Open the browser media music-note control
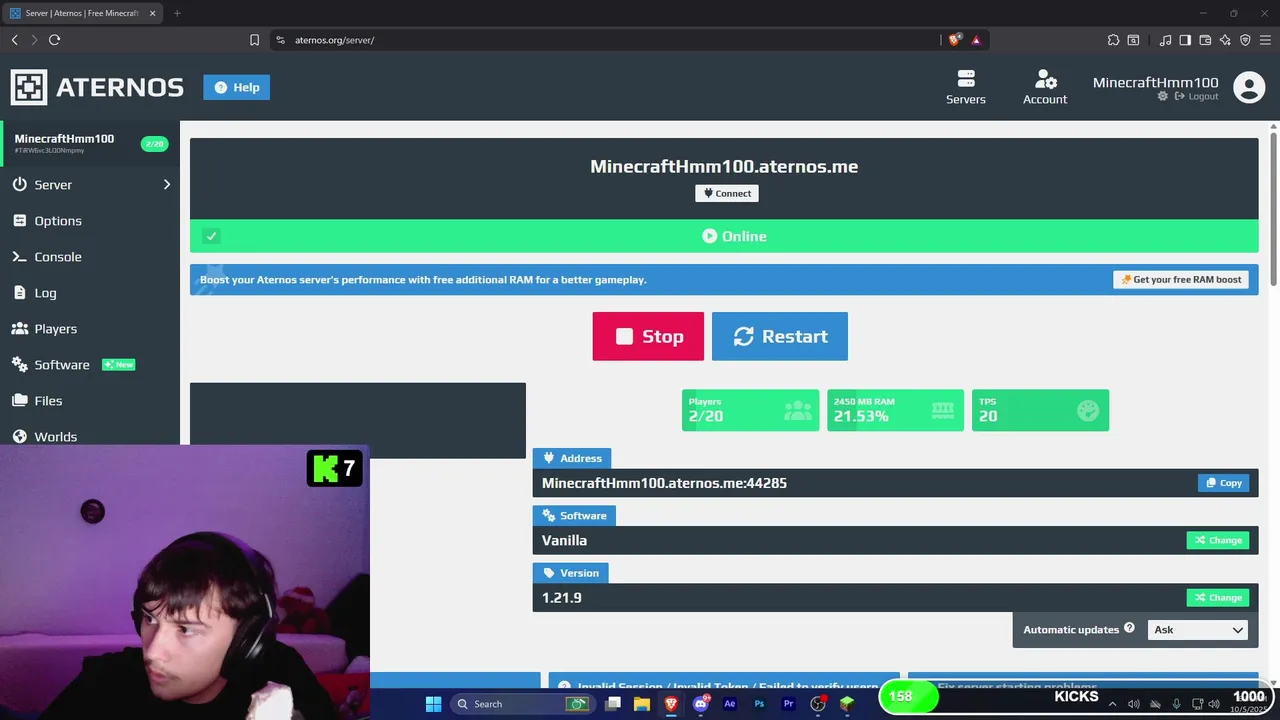Viewport: 1280px width, 720px height. coord(1165,40)
